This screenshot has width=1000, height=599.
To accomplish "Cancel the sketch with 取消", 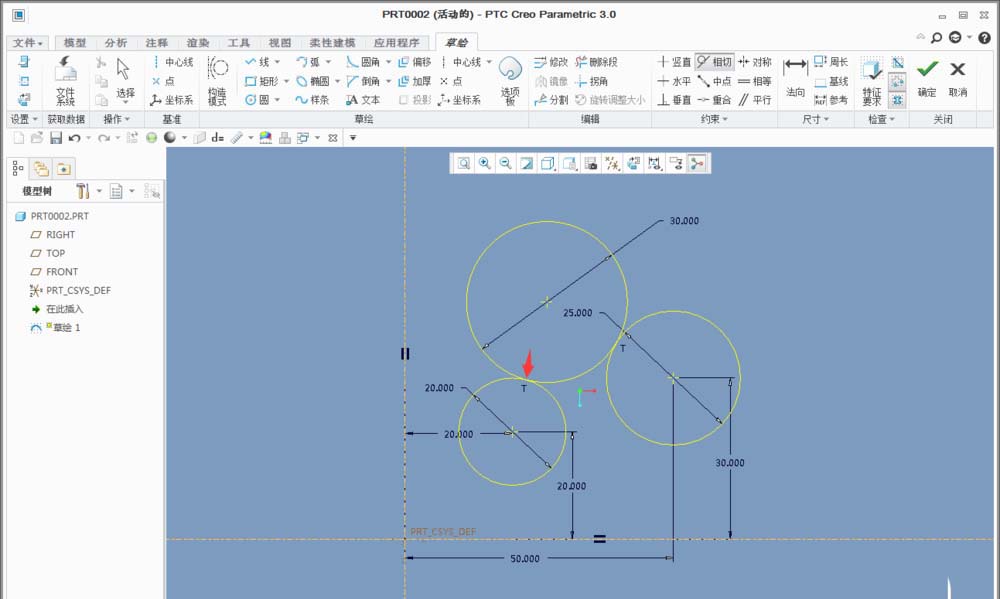I will pos(958,78).
